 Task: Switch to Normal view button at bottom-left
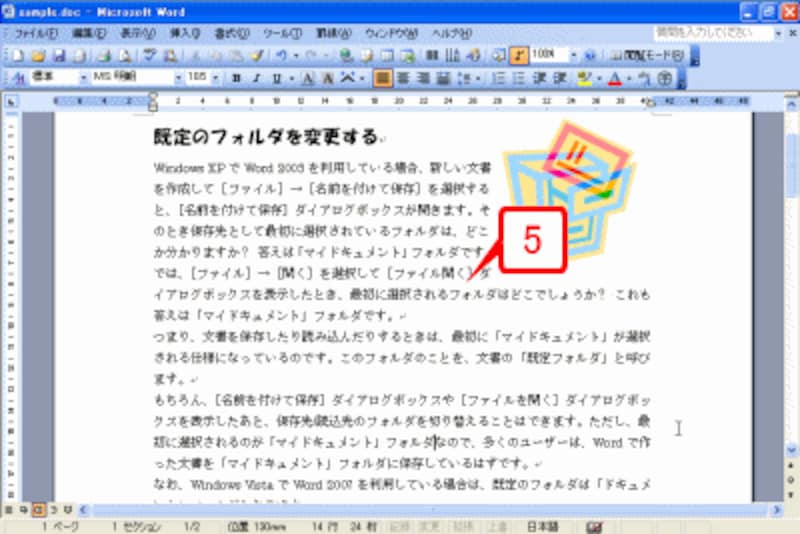click(x=9, y=510)
